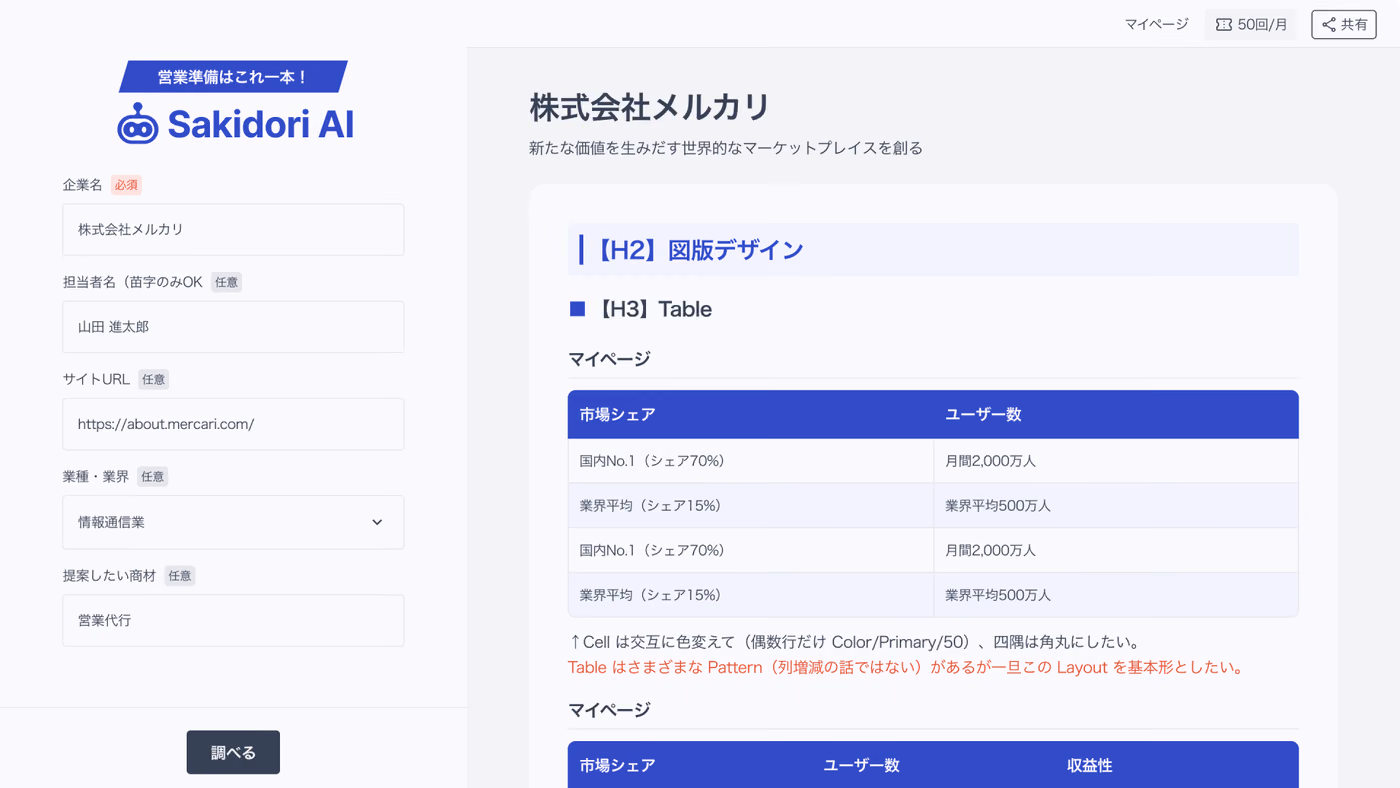The width and height of the screenshot is (1400, 788).
Task: Click the 新たな価値を生みだす subtitle text
Action: [x=725, y=148]
